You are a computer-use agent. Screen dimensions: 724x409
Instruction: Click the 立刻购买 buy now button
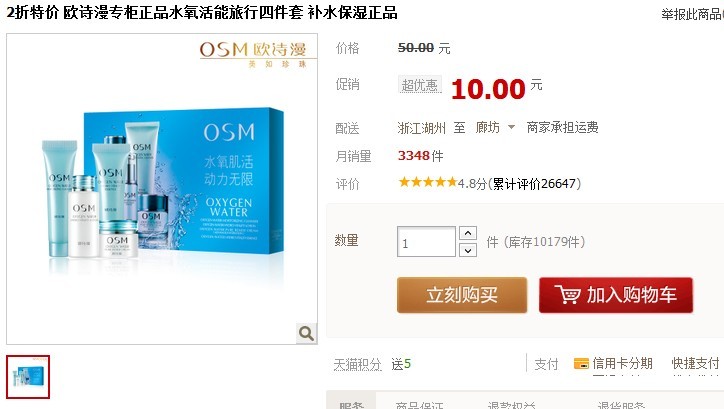coord(462,295)
